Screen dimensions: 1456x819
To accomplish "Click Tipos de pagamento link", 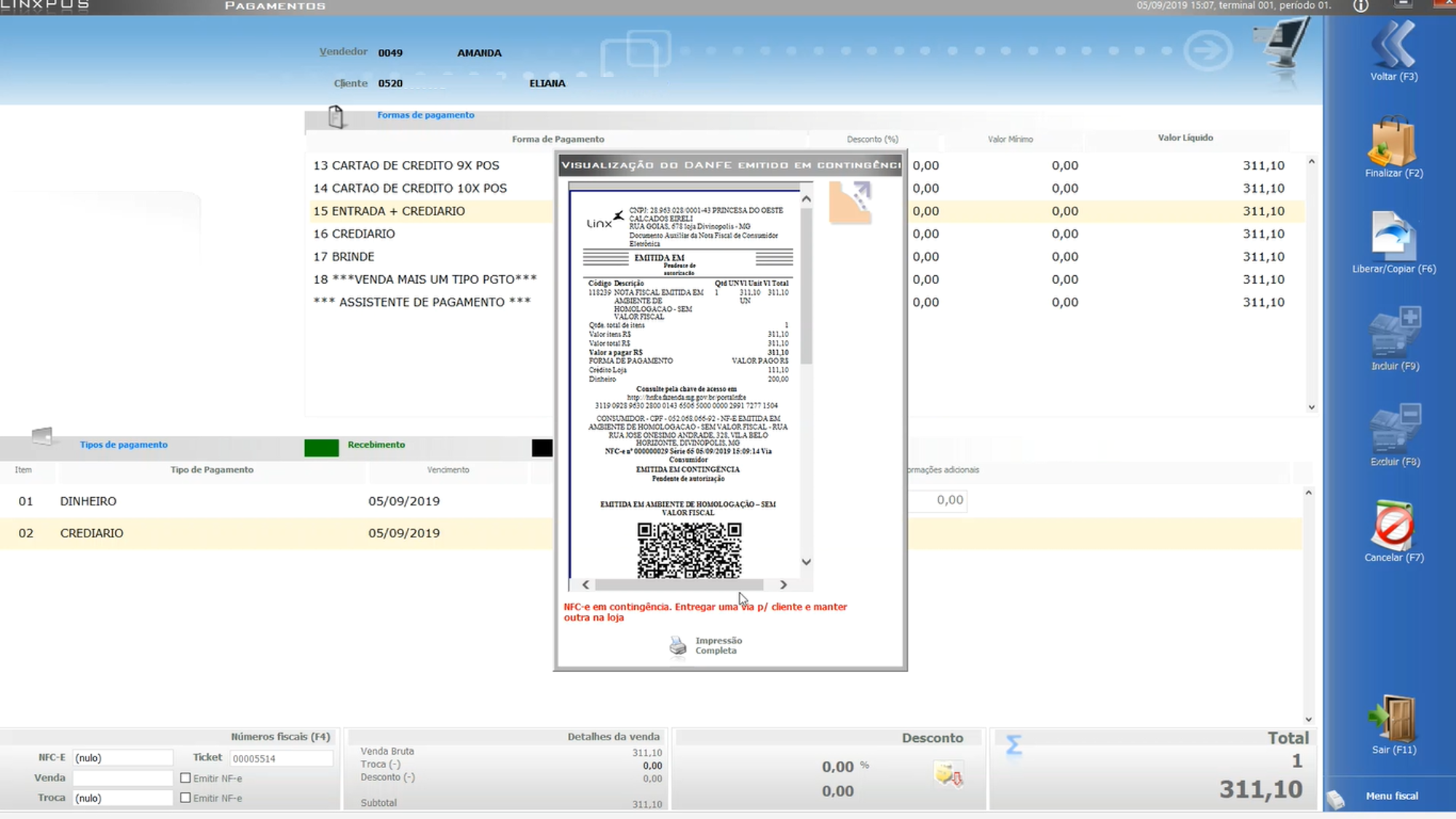I will (124, 445).
